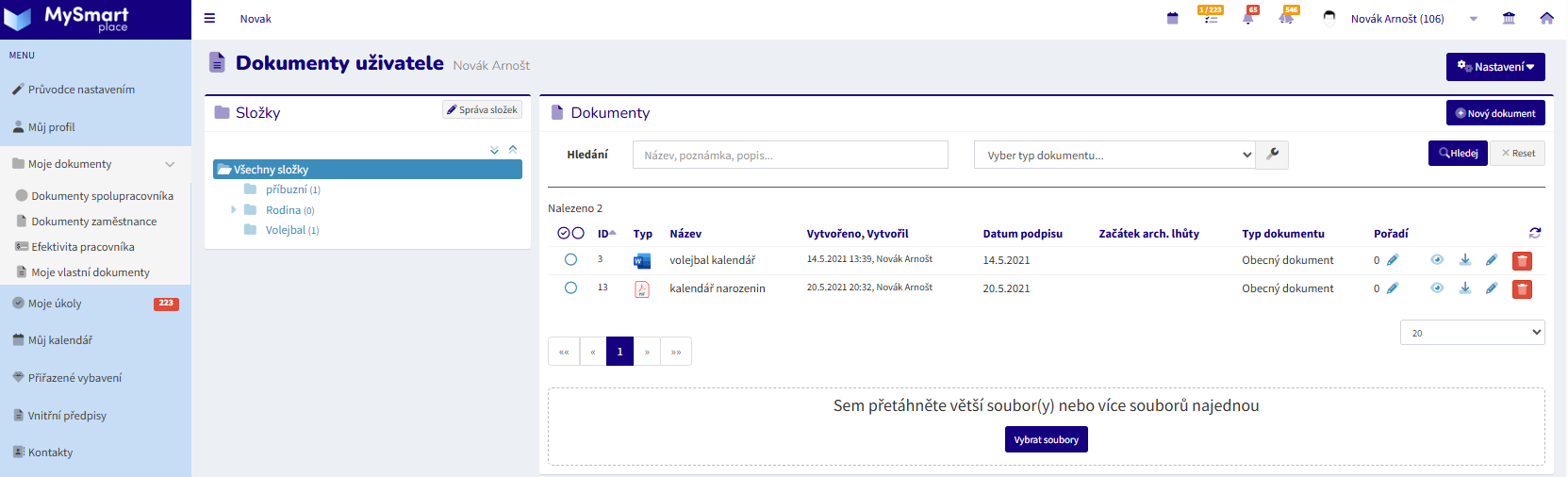Image resolution: width=1568 pixels, height=477 pixels.
Task: Expand the Rodina folder tree node
Action: (234, 209)
